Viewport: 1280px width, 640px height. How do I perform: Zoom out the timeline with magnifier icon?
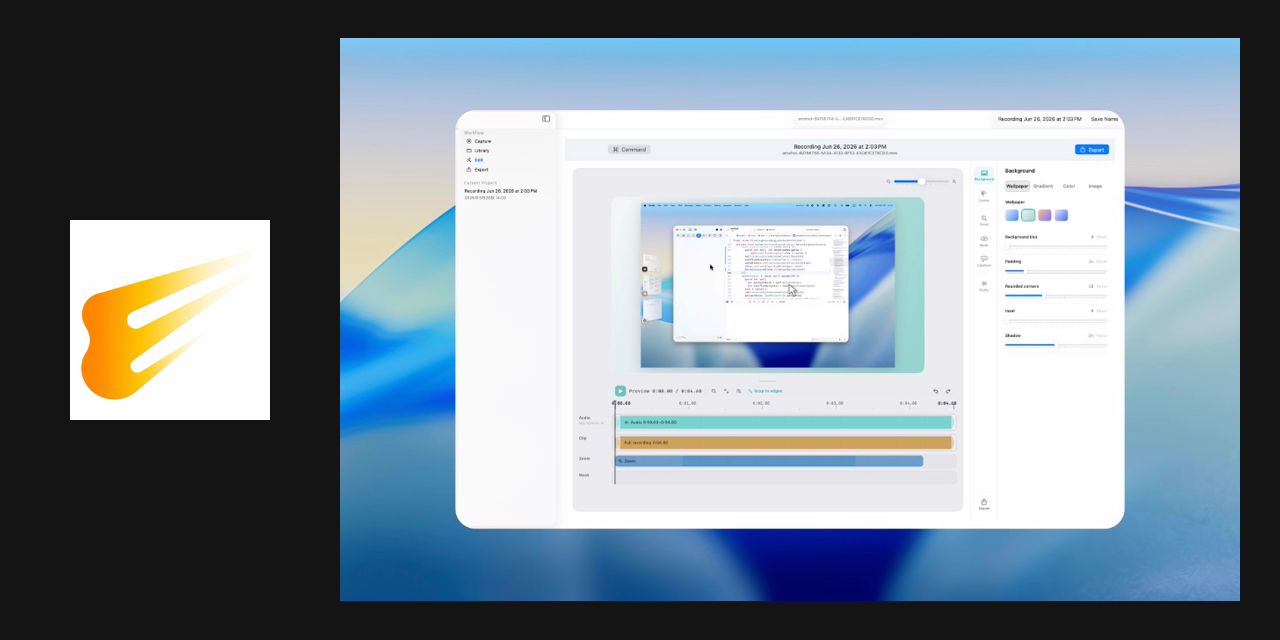(x=713, y=391)
